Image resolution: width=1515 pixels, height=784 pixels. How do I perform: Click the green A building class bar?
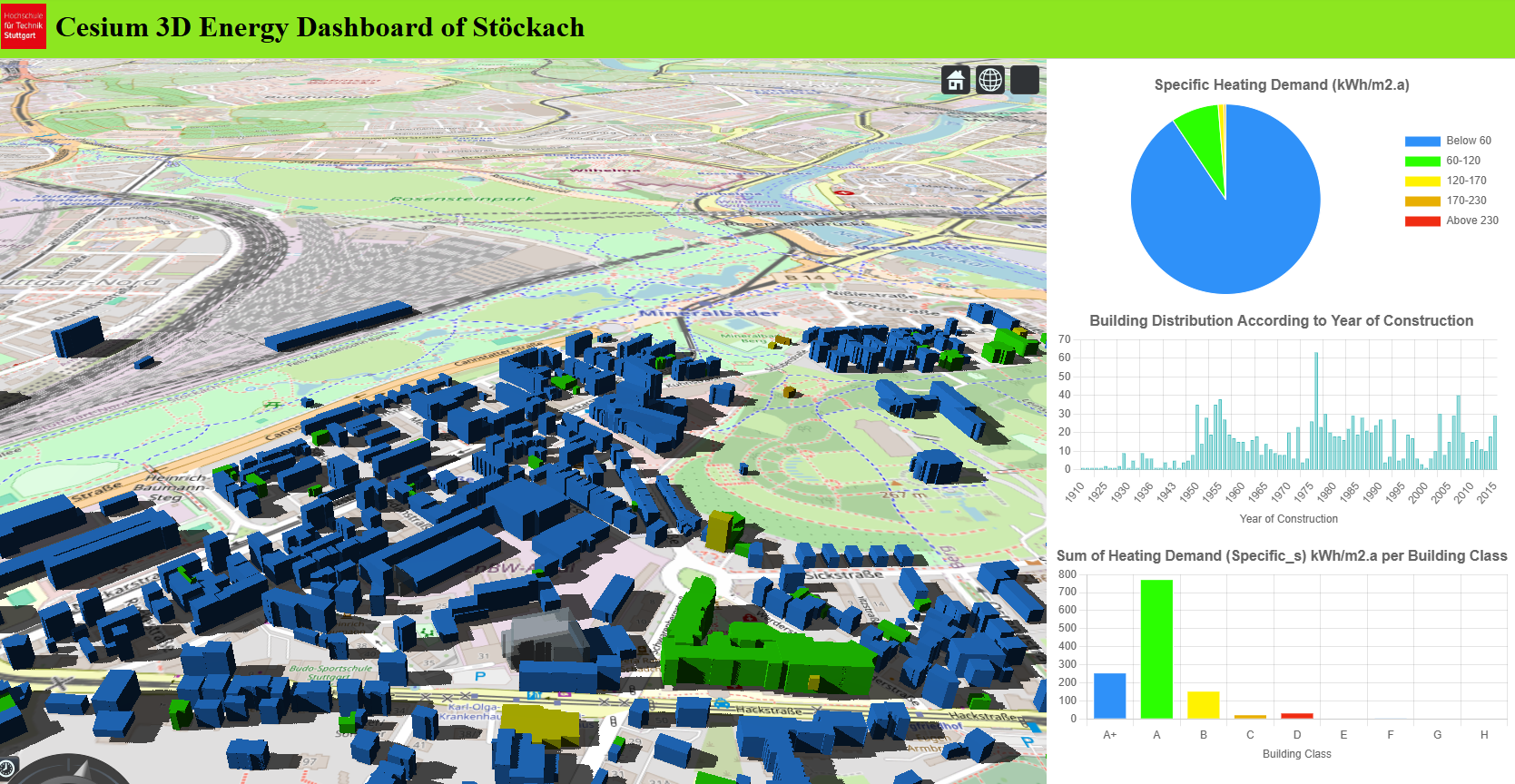1156,649
